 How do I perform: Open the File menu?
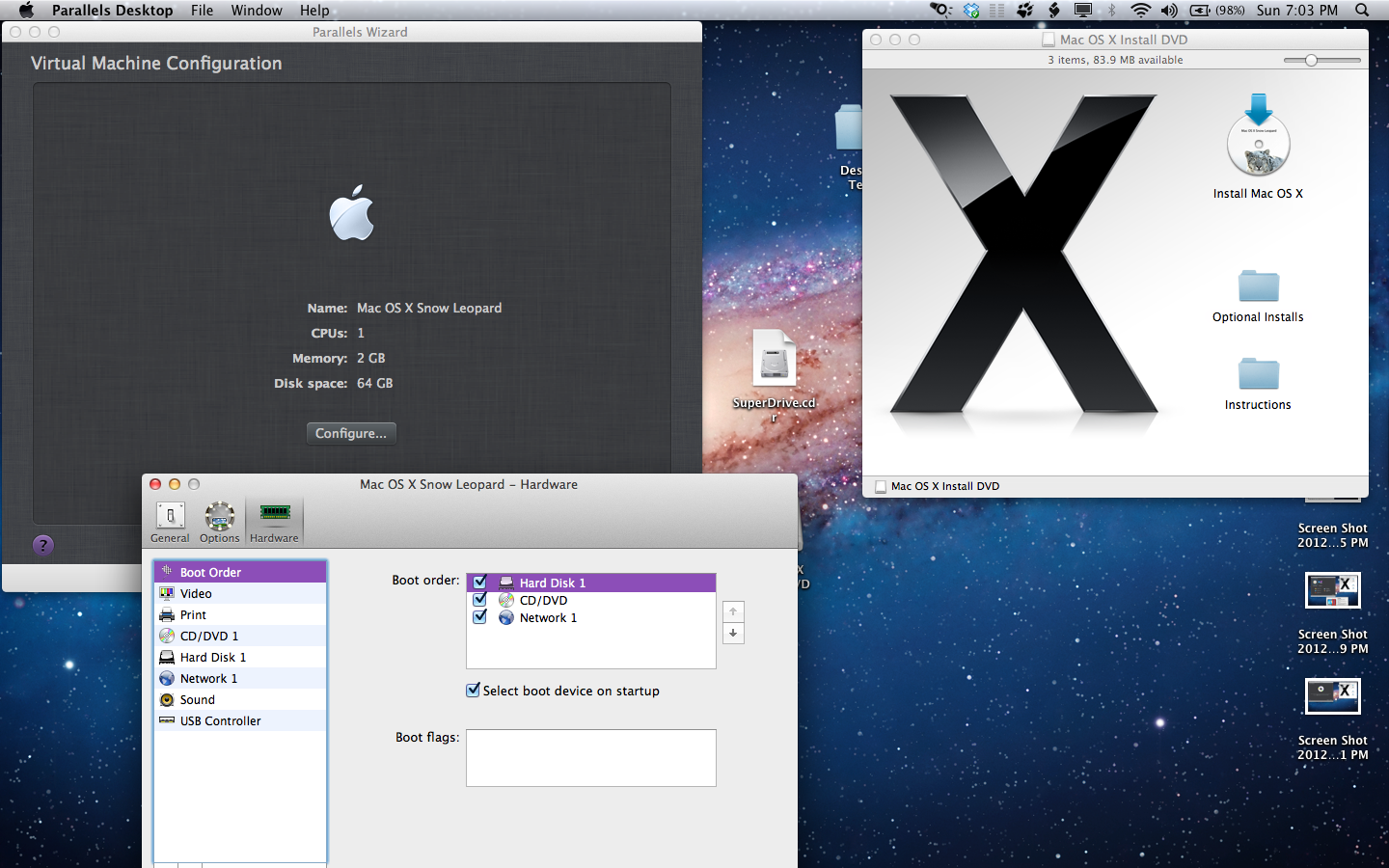(x=203, y=11)
